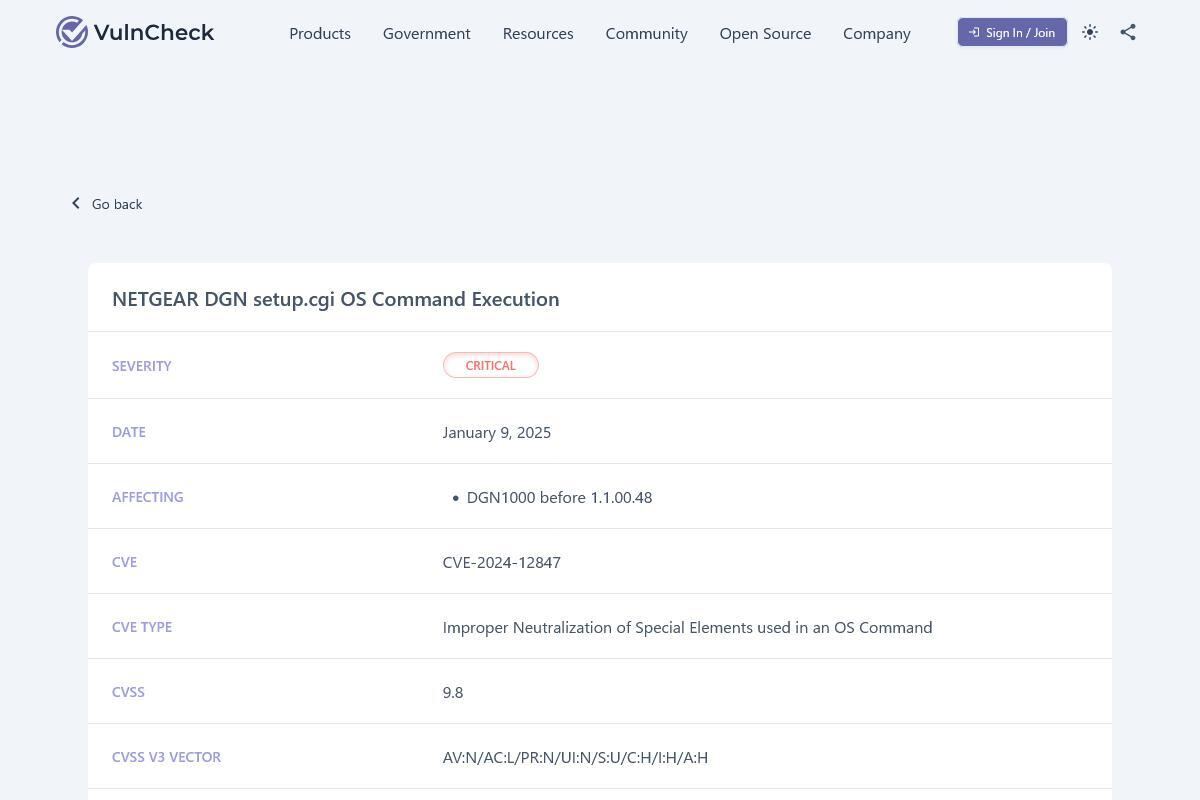Click the SEVERITY row label
The image size is (1200, 800).
pyautogui.click(x=142, y=366)
